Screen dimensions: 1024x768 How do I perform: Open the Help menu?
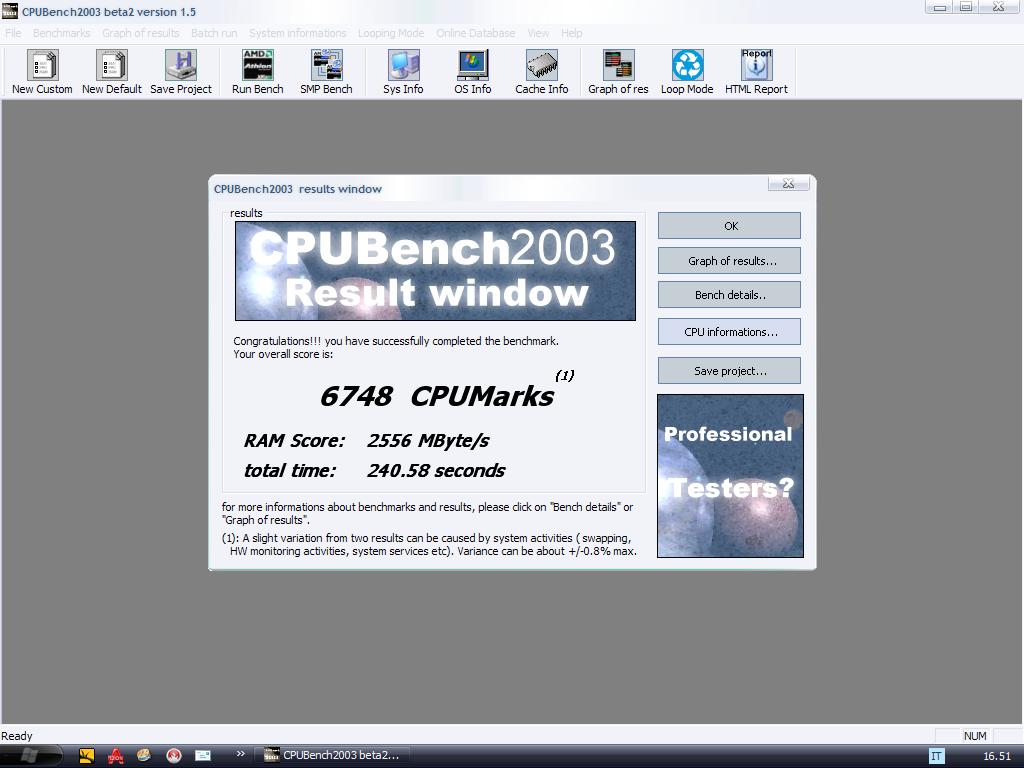tap(571, 33)
